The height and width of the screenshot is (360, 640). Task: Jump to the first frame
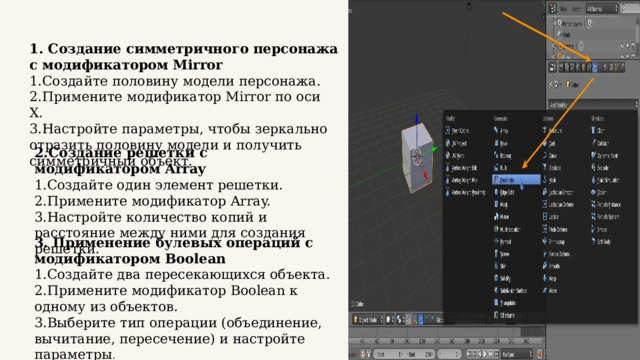(468, 354)
